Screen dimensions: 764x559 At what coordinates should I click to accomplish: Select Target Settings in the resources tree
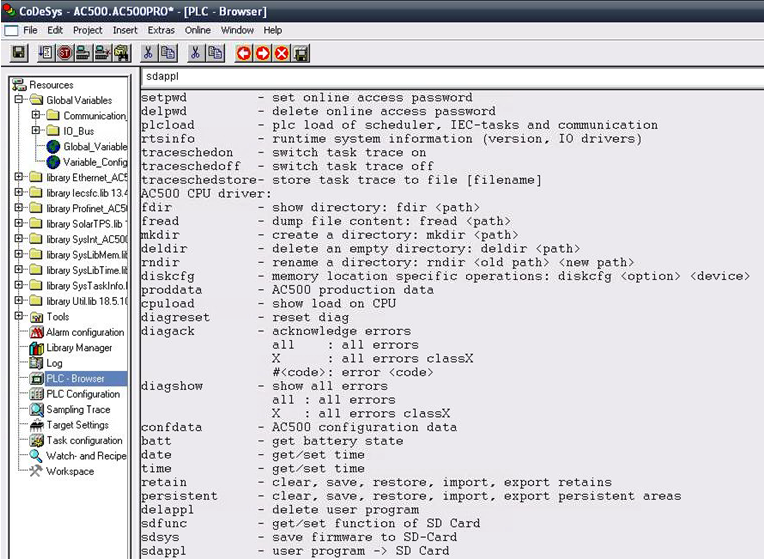(77, 425)
